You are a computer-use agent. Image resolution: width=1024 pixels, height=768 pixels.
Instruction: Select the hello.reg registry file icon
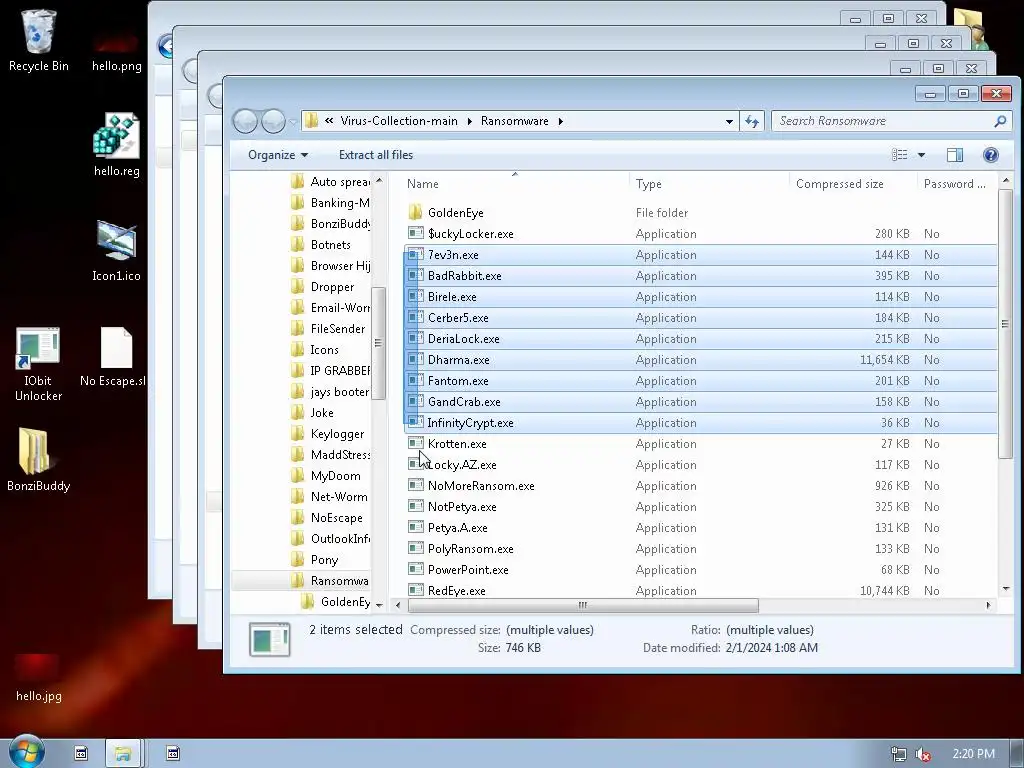[116, 145]
